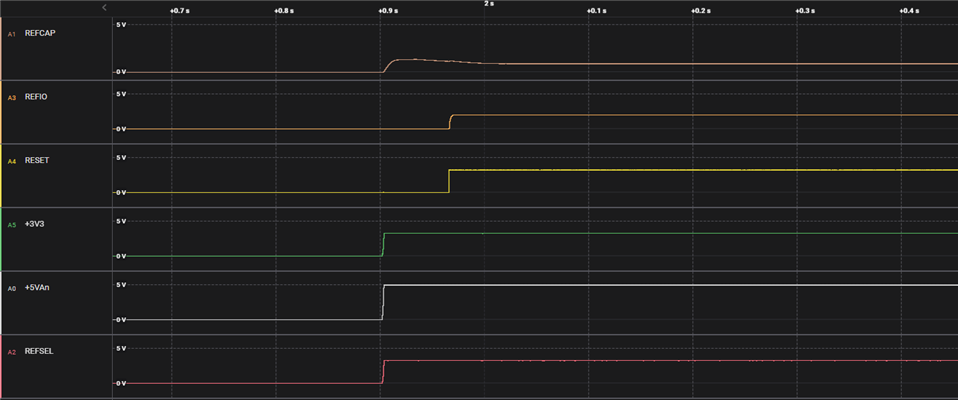
Task: Click the A4 channel identifier
Action: 11,161
